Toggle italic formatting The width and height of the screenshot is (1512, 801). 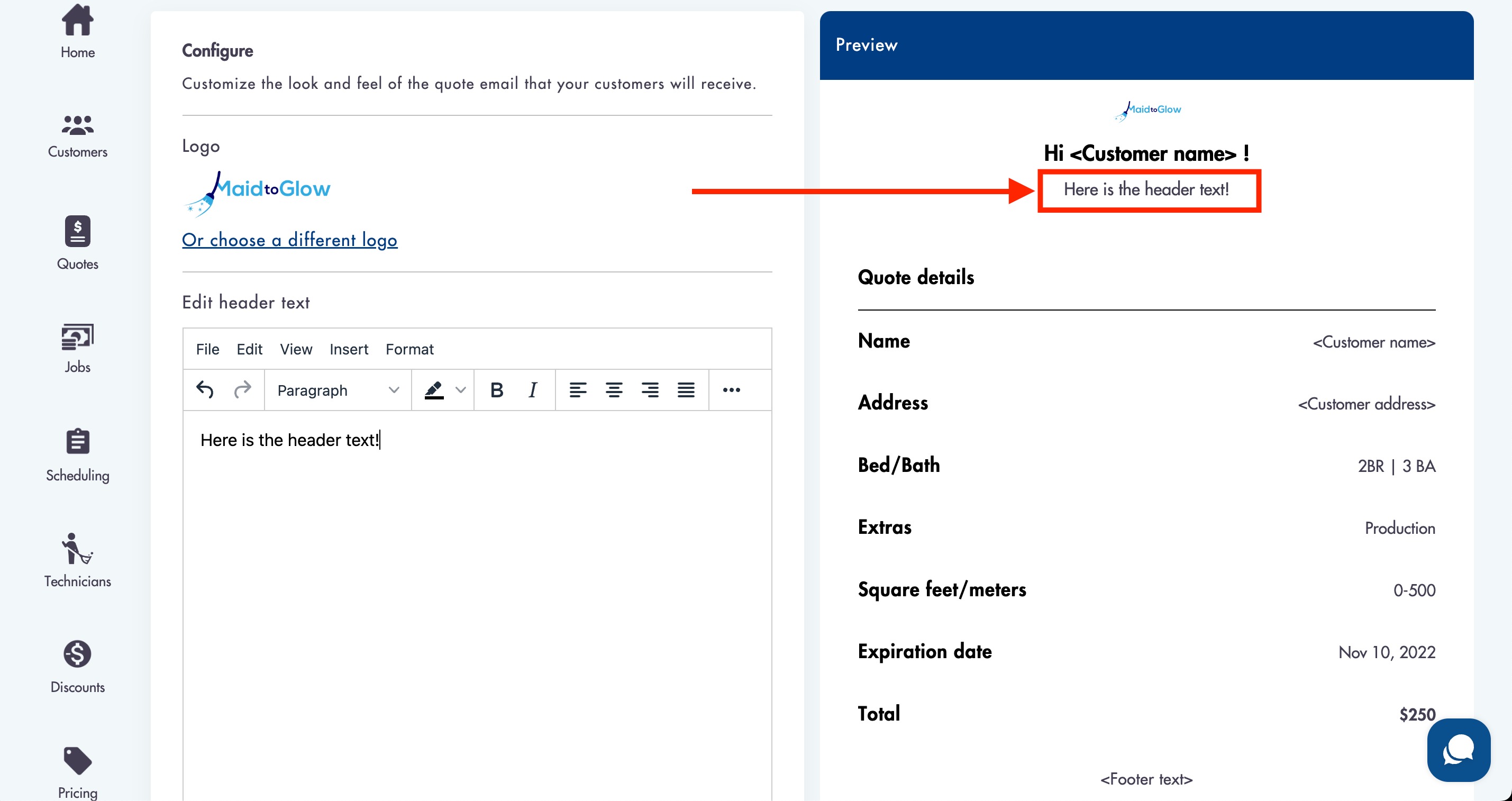[532, 389]
